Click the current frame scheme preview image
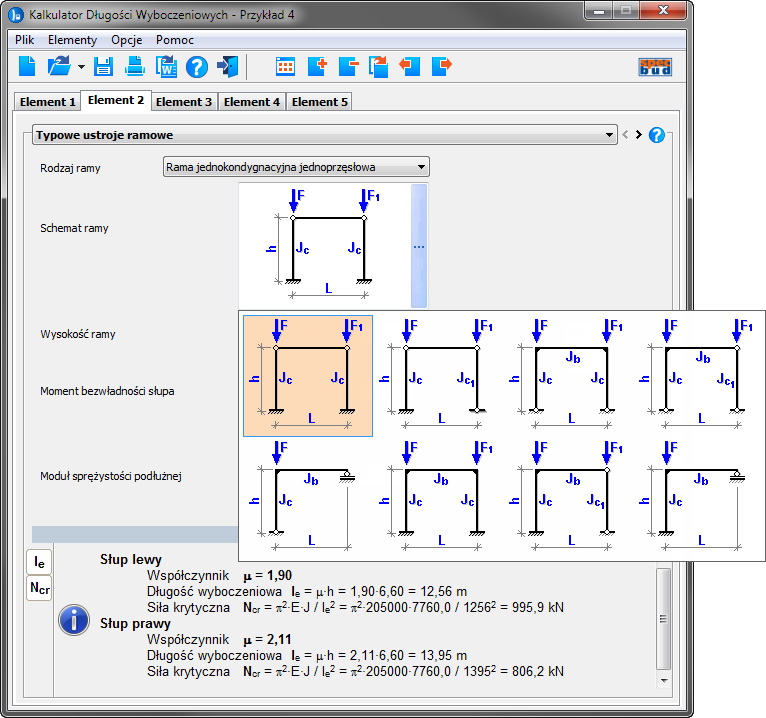 point(324,246)
